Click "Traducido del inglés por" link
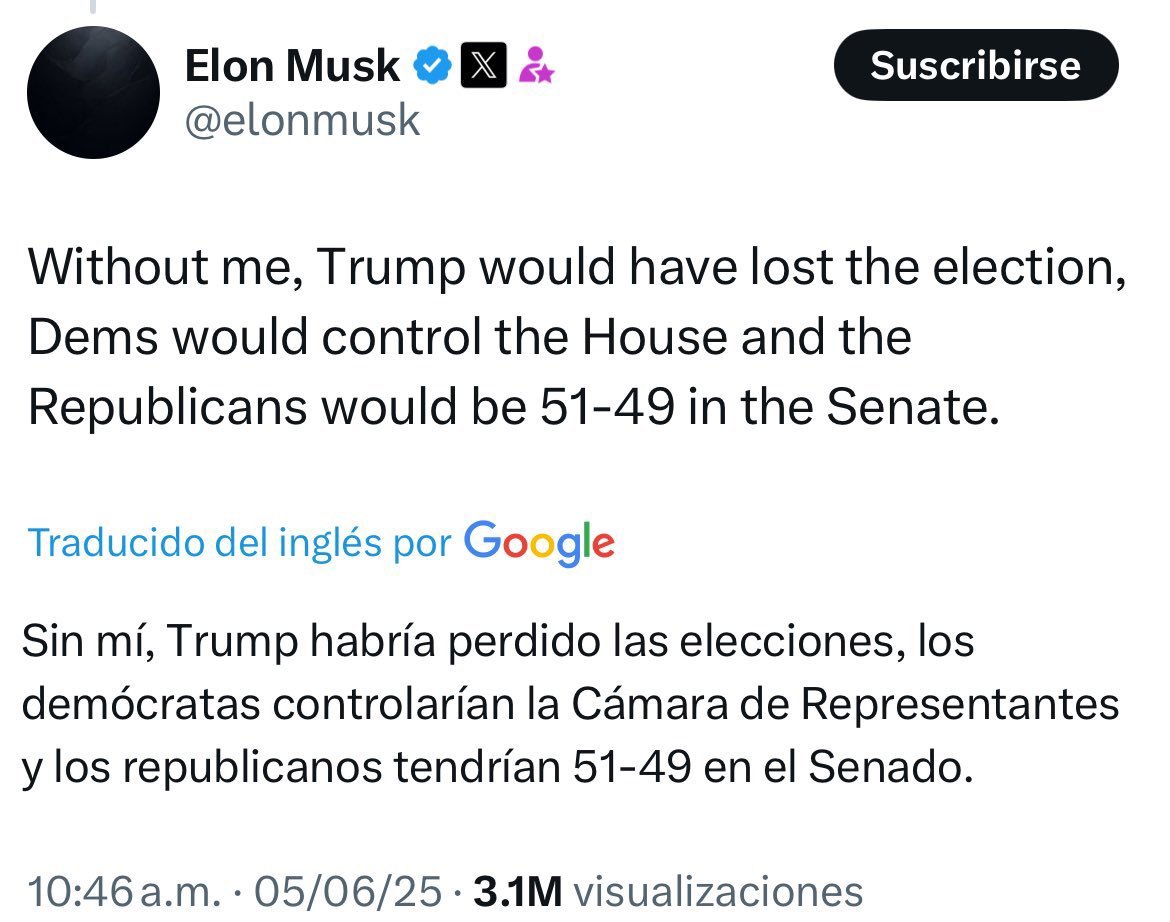The height and width of the screenshot is (922, 1170). [x=240, y=542]
